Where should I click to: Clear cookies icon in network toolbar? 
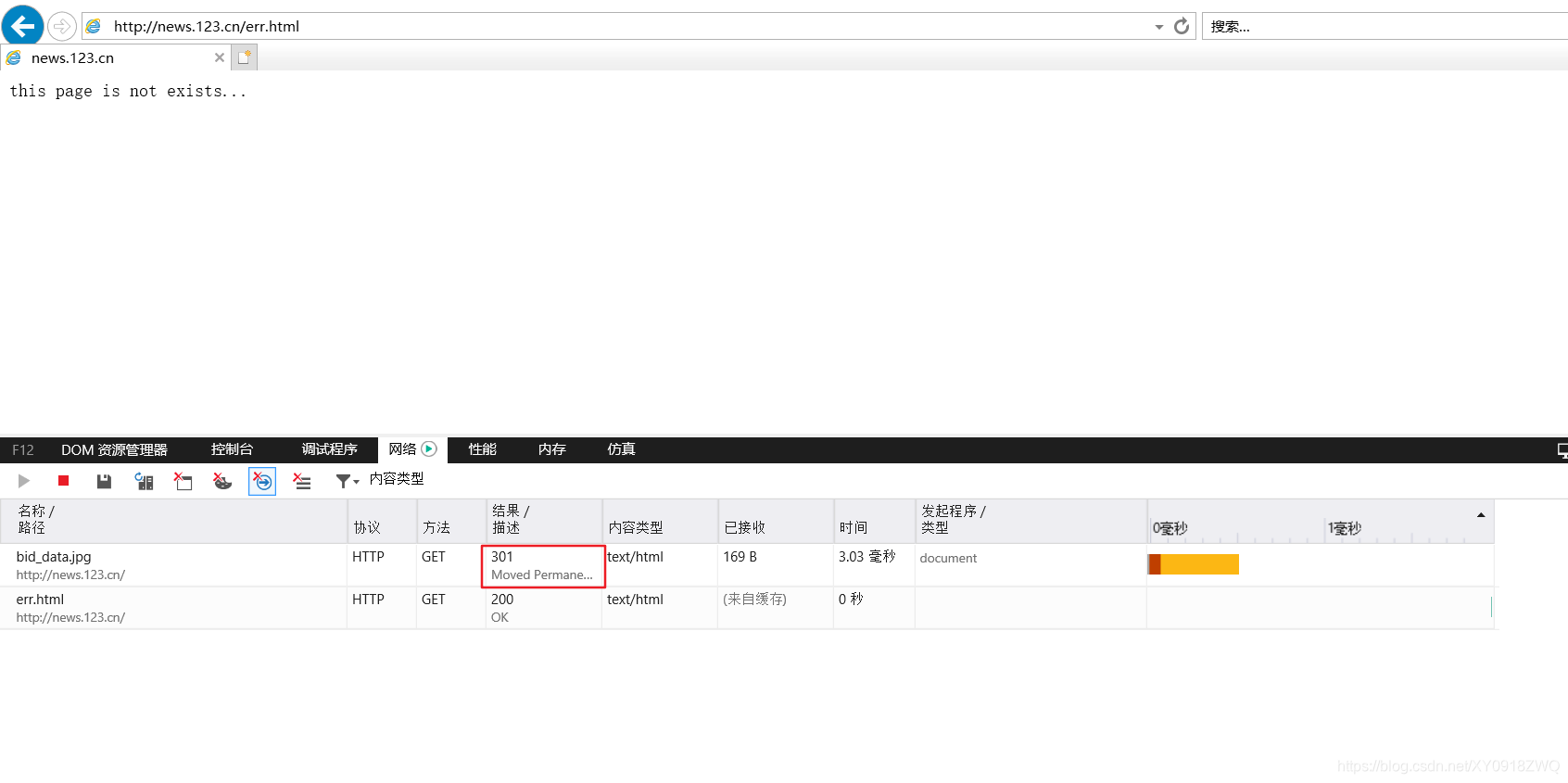point(222,481)
